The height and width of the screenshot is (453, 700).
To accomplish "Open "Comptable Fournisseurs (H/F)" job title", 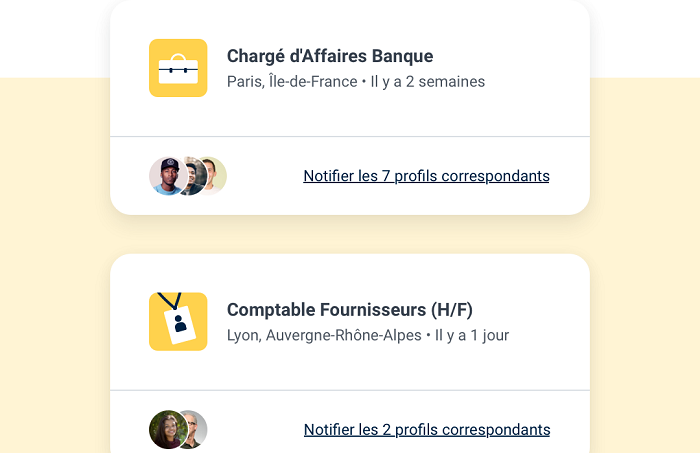I will coord(349,309).
